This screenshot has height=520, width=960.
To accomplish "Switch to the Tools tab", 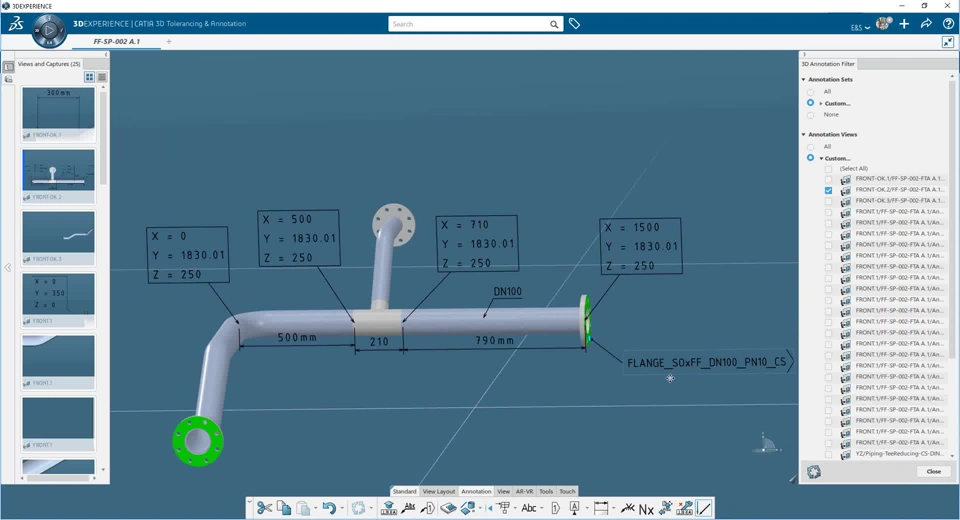I will [x=546, y=491].
